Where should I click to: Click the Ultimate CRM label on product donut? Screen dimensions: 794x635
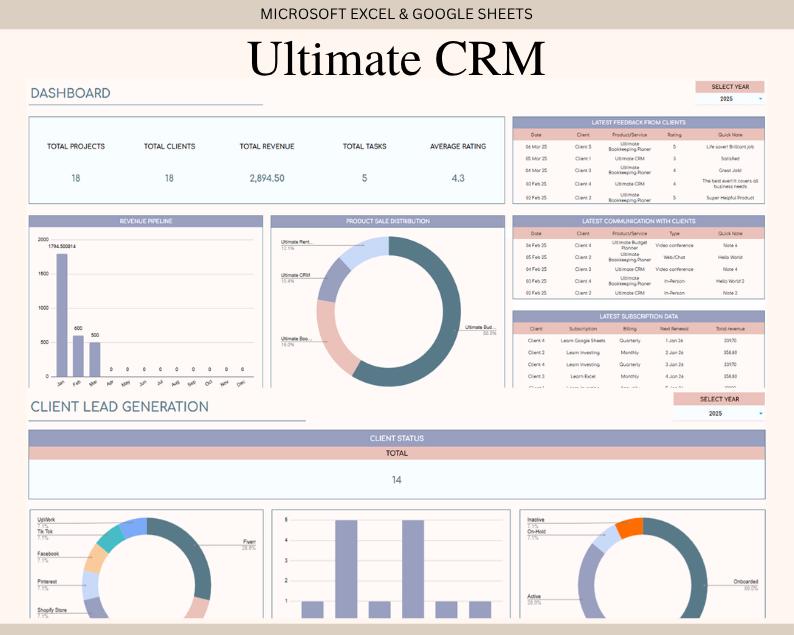point(296,275)
